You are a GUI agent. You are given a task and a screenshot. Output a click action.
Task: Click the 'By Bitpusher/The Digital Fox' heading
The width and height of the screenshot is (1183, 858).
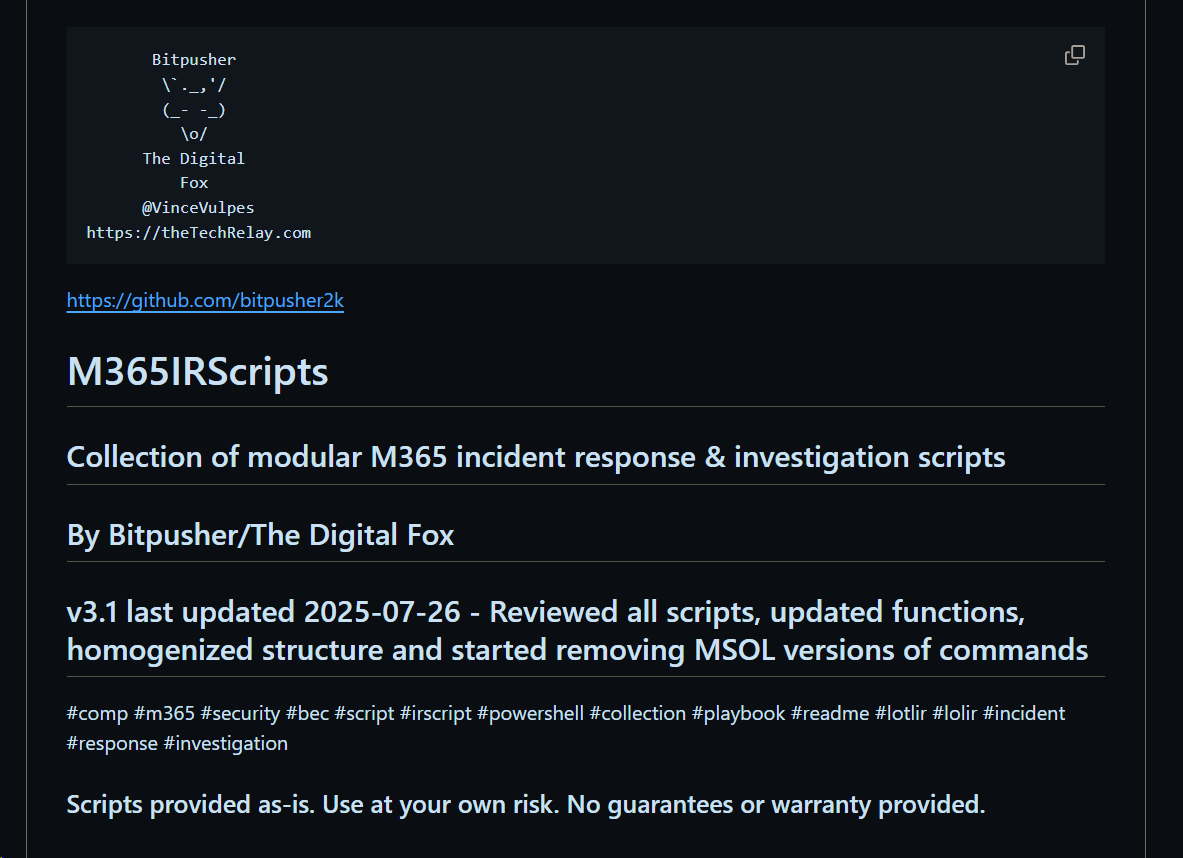click(x=260, y=535)
